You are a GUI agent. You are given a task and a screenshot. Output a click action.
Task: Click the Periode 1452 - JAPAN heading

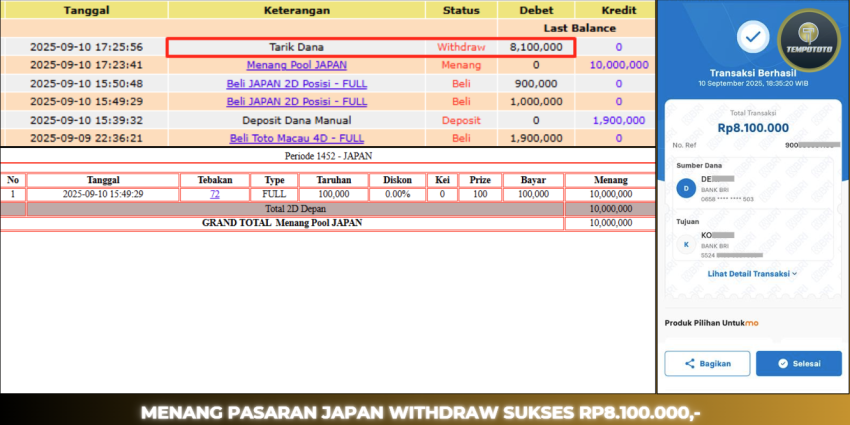(328, 156)
